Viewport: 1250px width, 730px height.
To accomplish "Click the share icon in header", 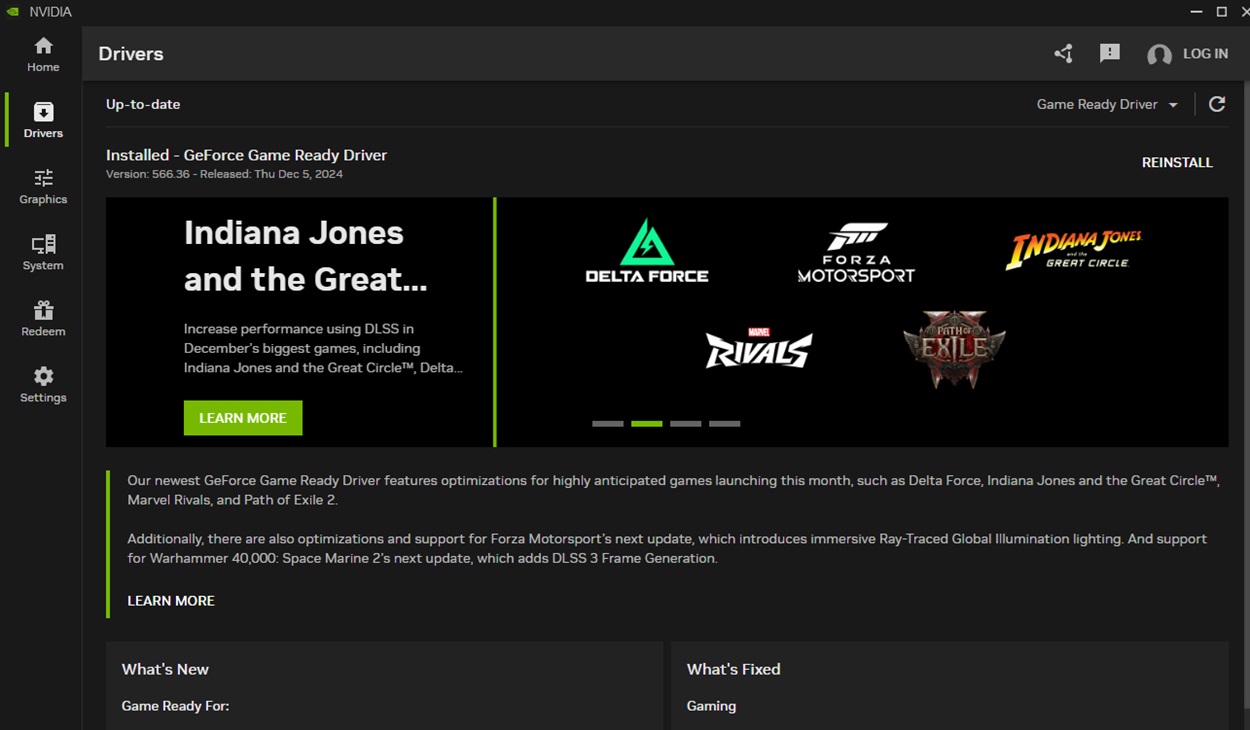I will [x=1063, y=54].
